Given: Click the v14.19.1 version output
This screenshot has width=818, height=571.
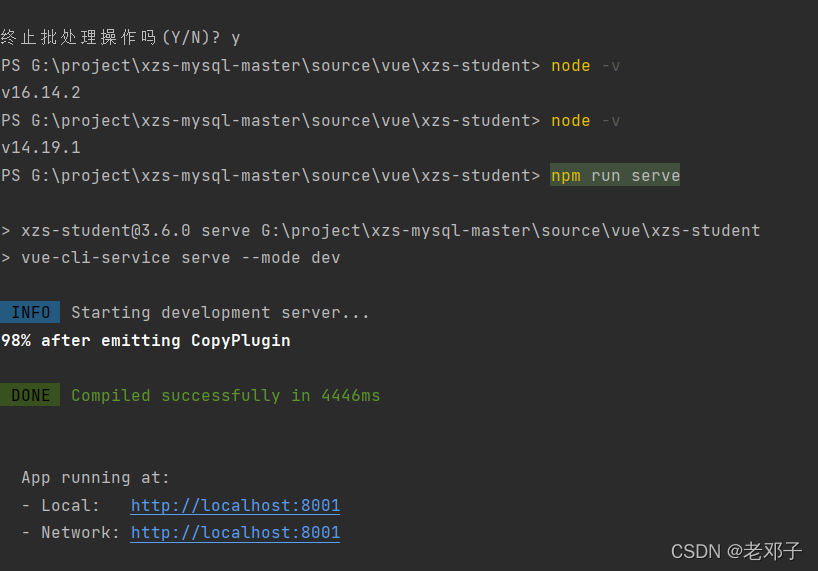Looking at the screenshot, I should pyautogui.click(x=41, y=148).
